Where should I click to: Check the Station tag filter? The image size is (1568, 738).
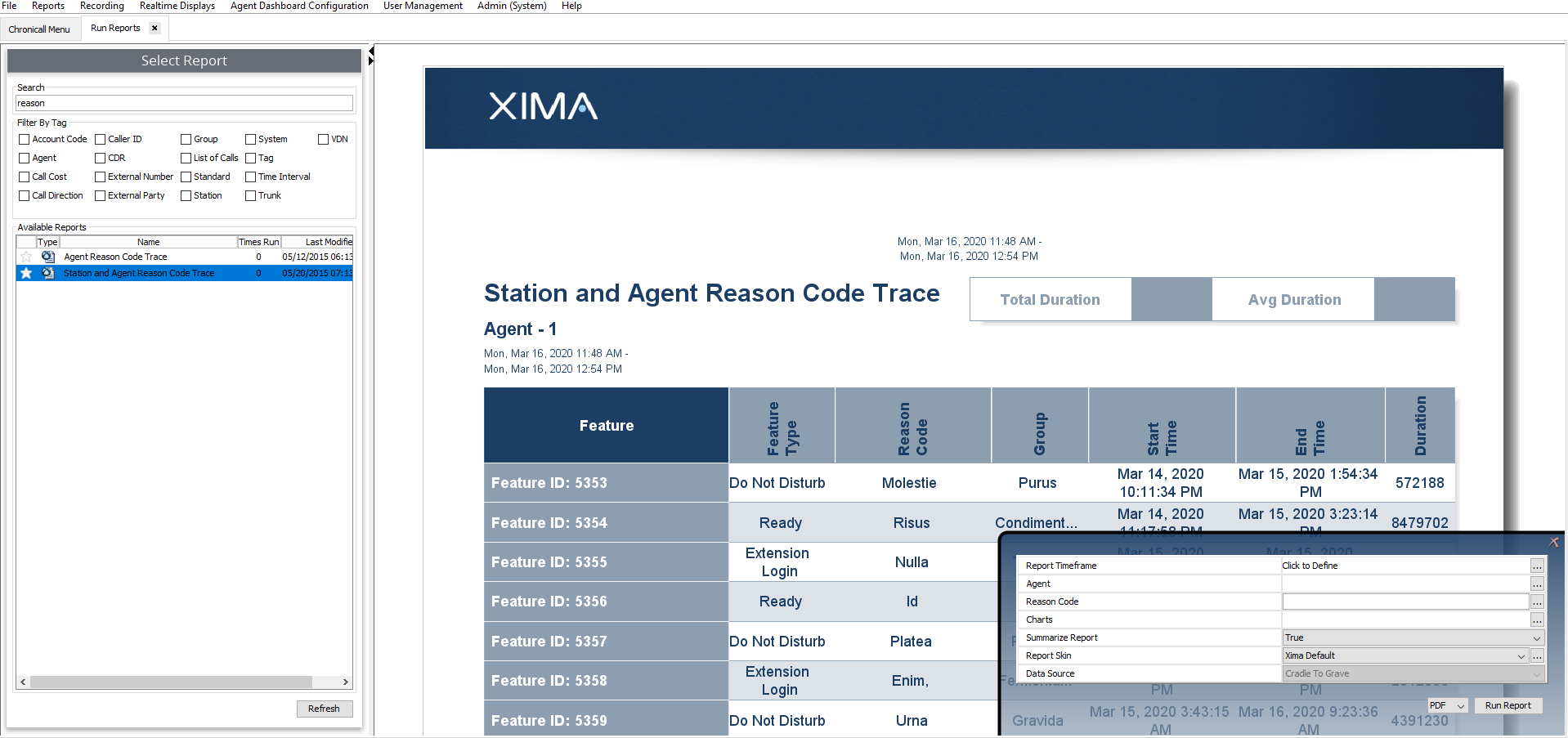(x=186, y=195)
